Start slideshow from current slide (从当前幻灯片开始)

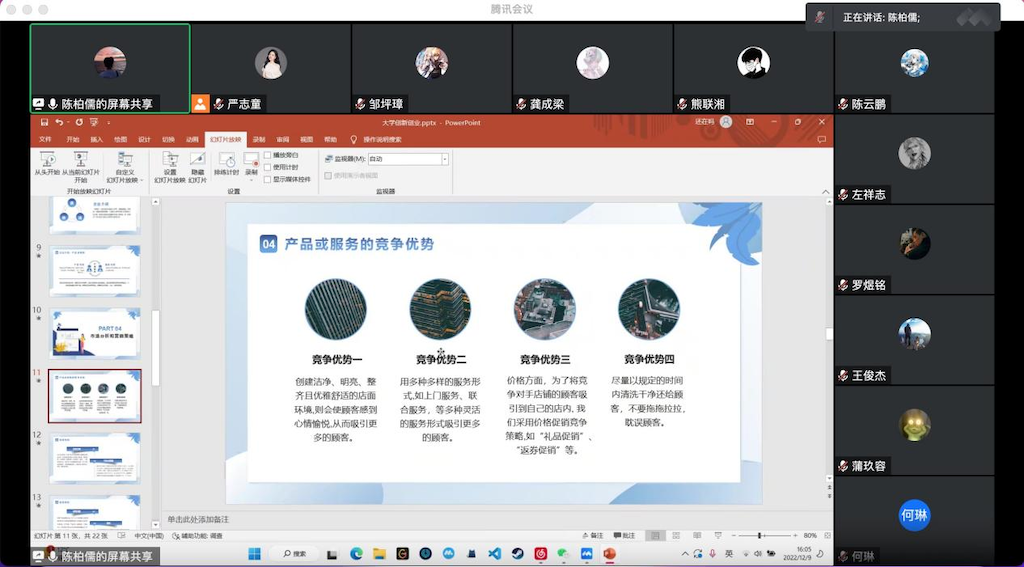pos(81,167)
